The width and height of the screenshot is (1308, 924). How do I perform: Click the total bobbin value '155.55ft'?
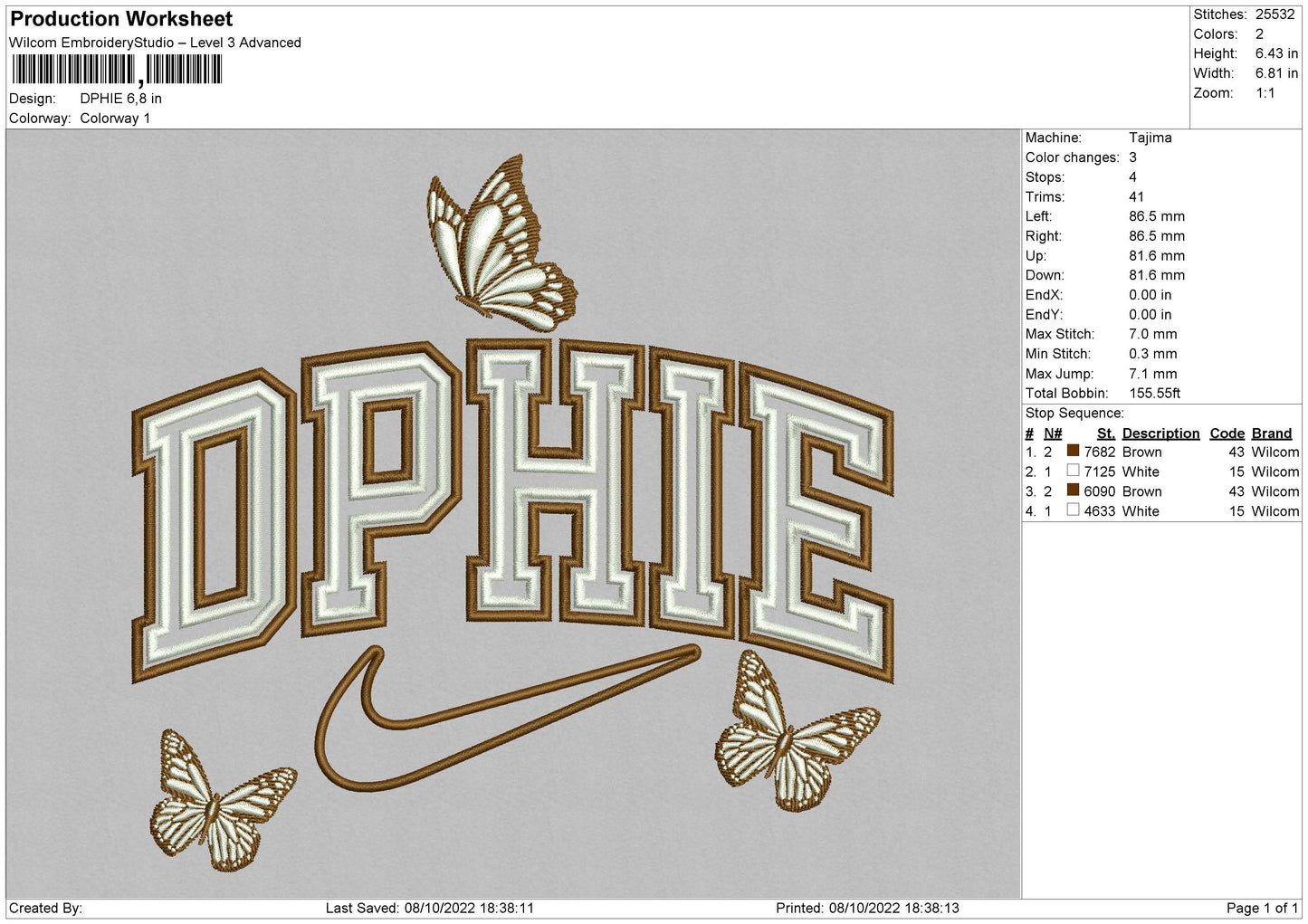click(x=1154, y=394)
